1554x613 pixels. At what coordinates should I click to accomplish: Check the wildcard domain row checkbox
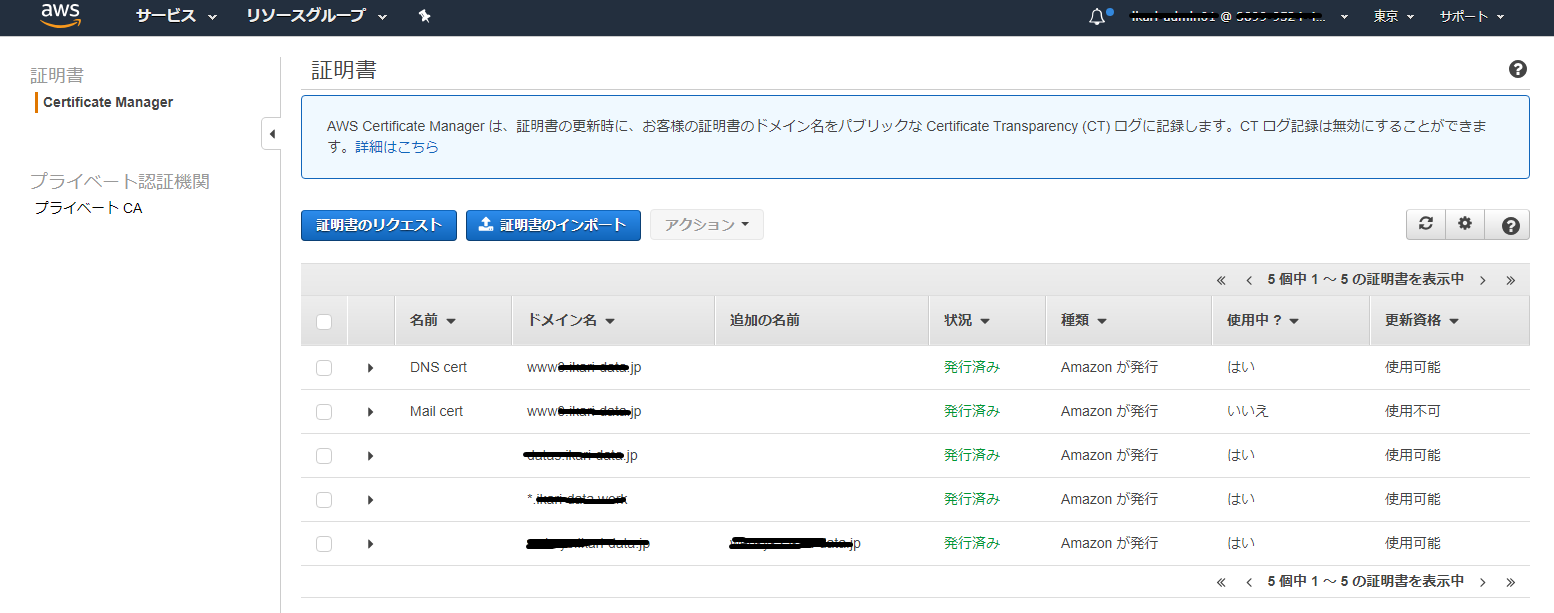coord(324,500)
